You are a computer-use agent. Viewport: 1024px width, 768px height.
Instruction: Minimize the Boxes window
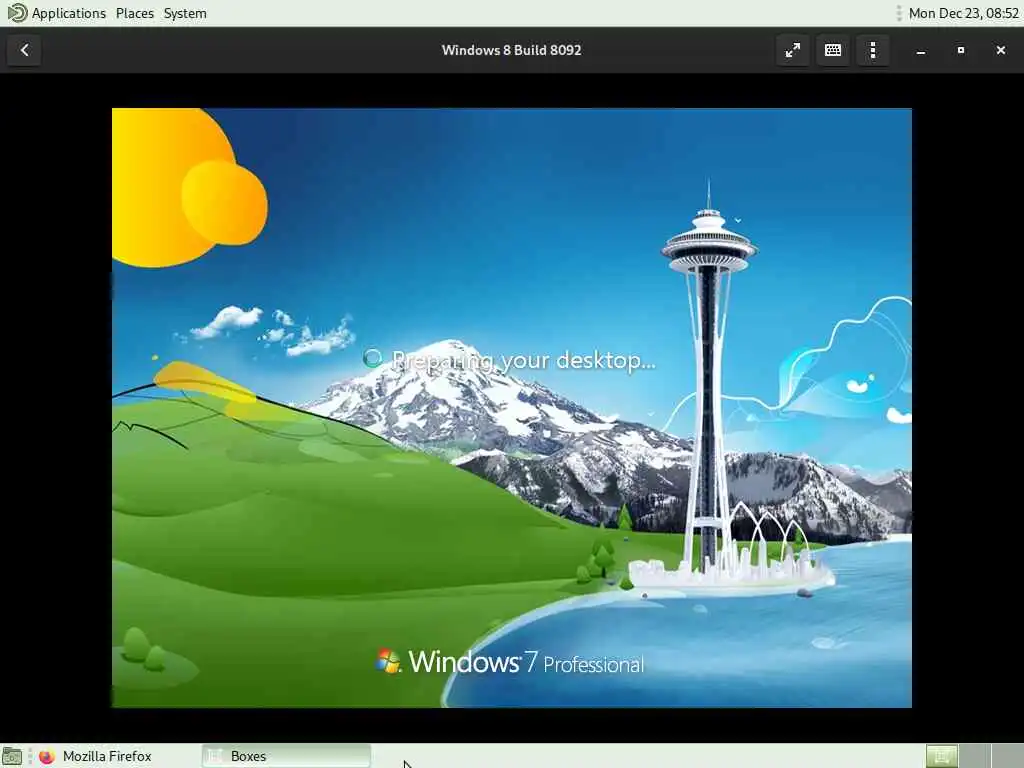[x=921, y=50]
